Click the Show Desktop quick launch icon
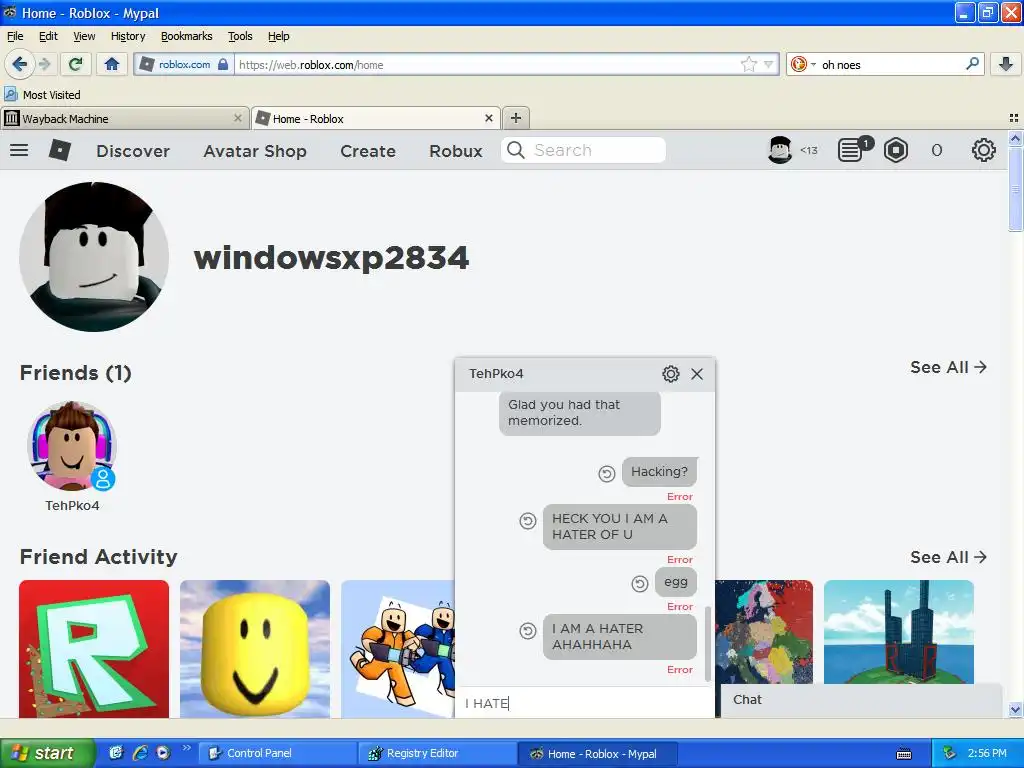The height and width of the screenshot is (768, 1024). pos(116,753)
